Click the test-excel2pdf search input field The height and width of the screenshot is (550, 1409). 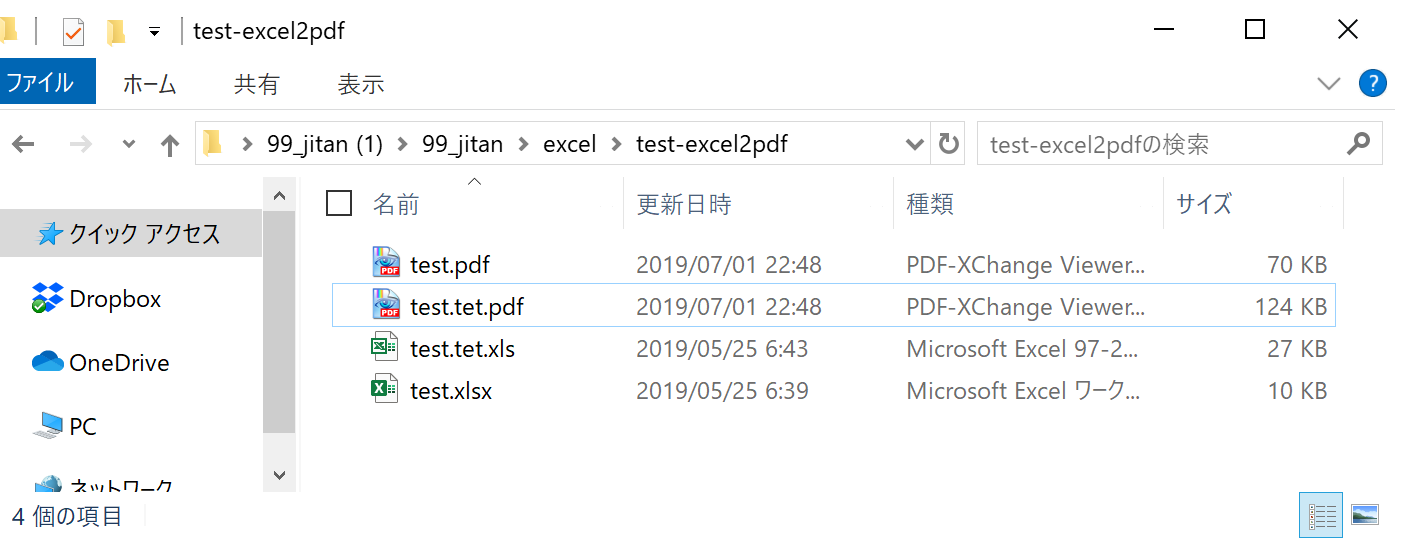1160,144
